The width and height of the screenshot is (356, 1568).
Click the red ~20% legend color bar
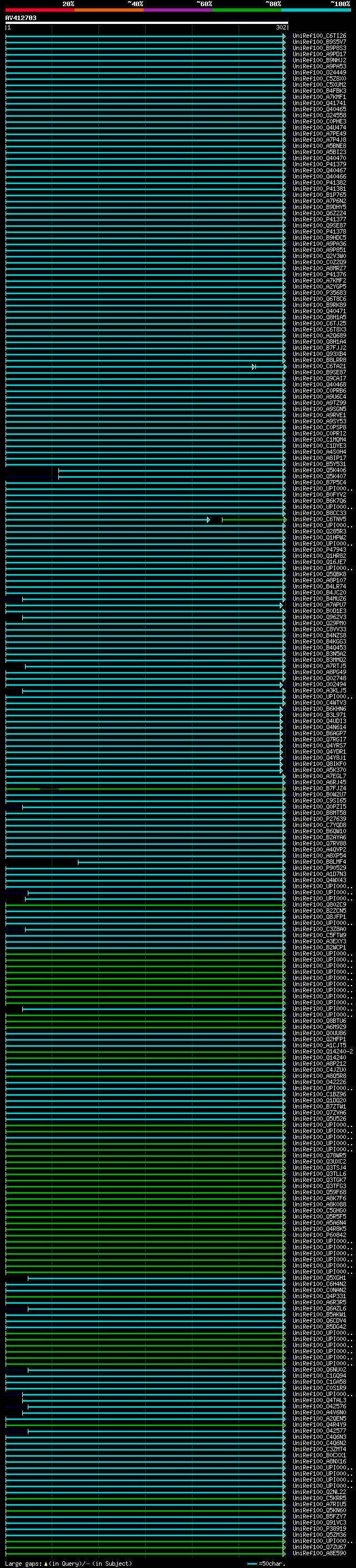(x=40, y=10)
